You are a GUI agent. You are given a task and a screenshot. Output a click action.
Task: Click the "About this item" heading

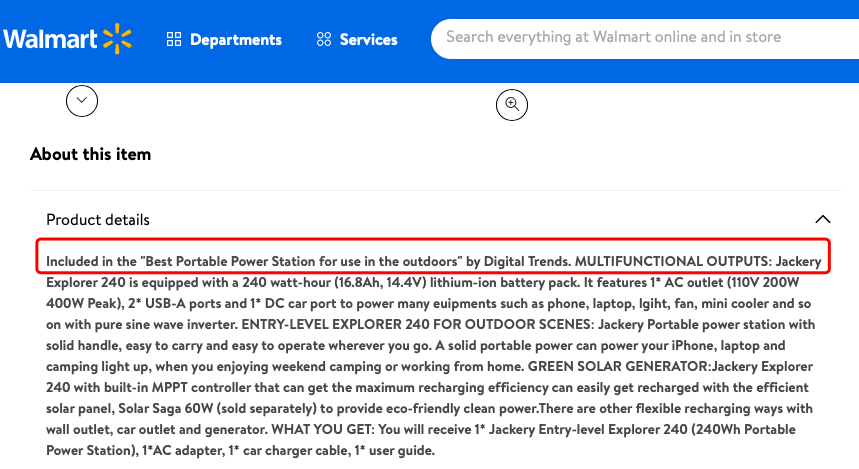click(90, 155)
